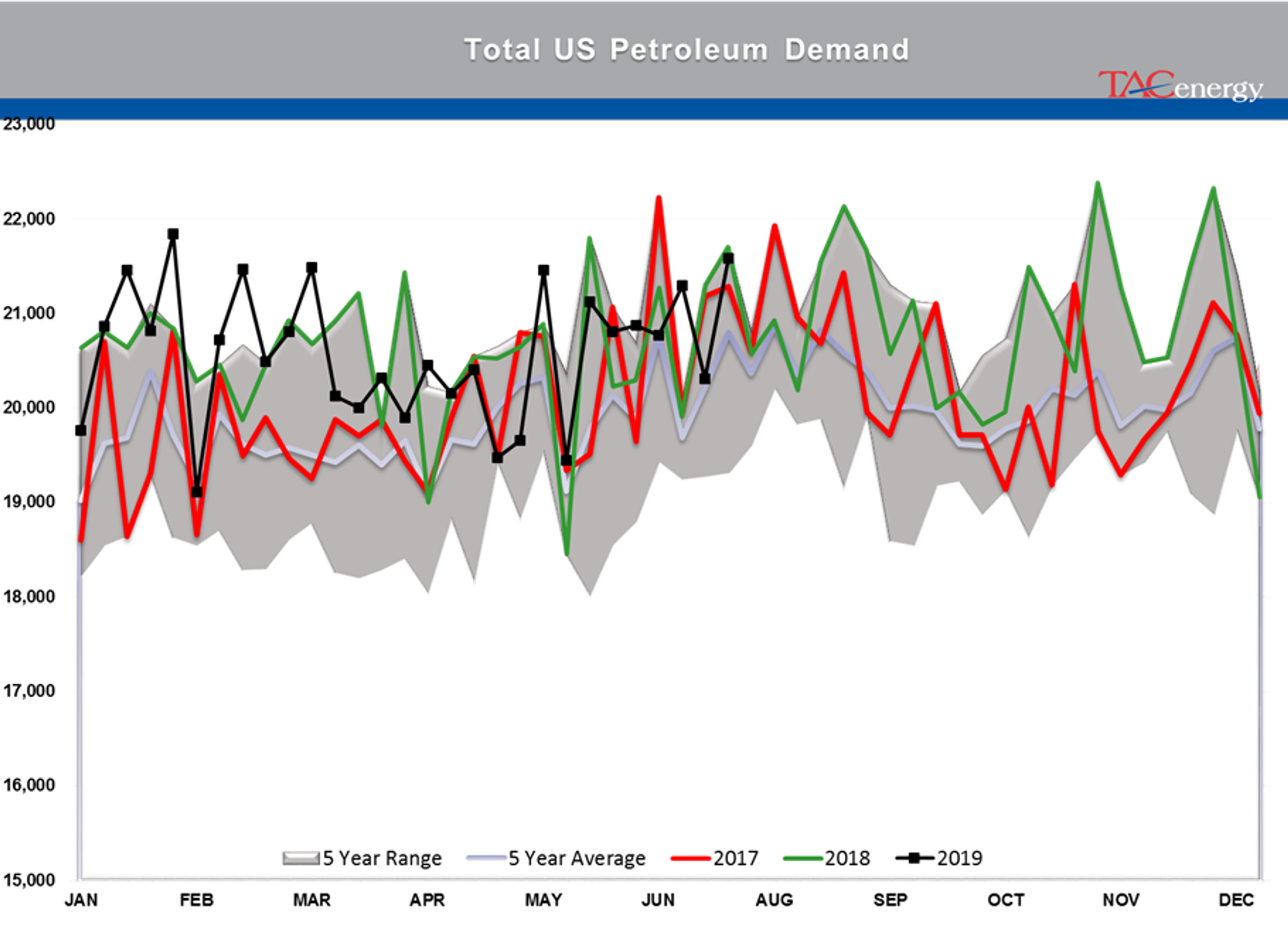Click the chart title "Total US Petroleum Demand"
This screenshot has width=1288, height=933.
tap(687, 49)
